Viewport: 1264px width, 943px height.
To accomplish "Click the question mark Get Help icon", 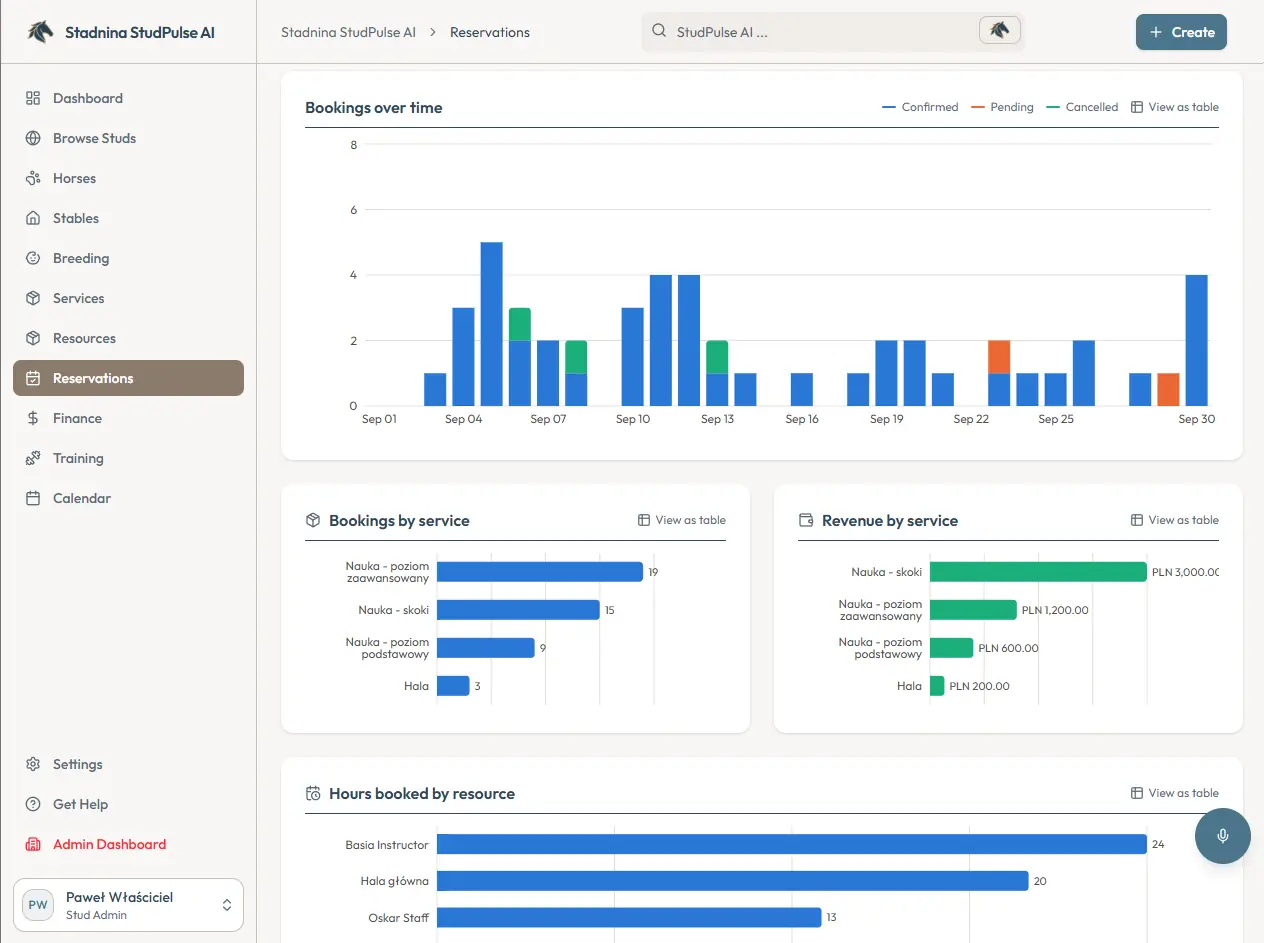I will click(33, 804).
